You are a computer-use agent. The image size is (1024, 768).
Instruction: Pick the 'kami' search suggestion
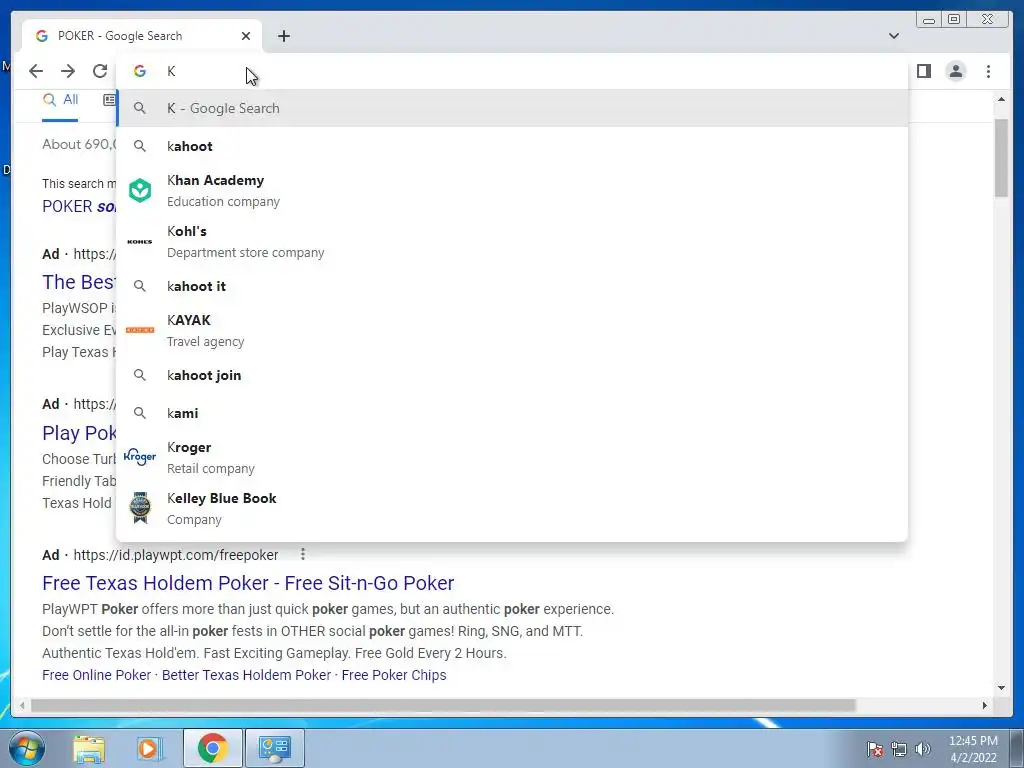511,413
